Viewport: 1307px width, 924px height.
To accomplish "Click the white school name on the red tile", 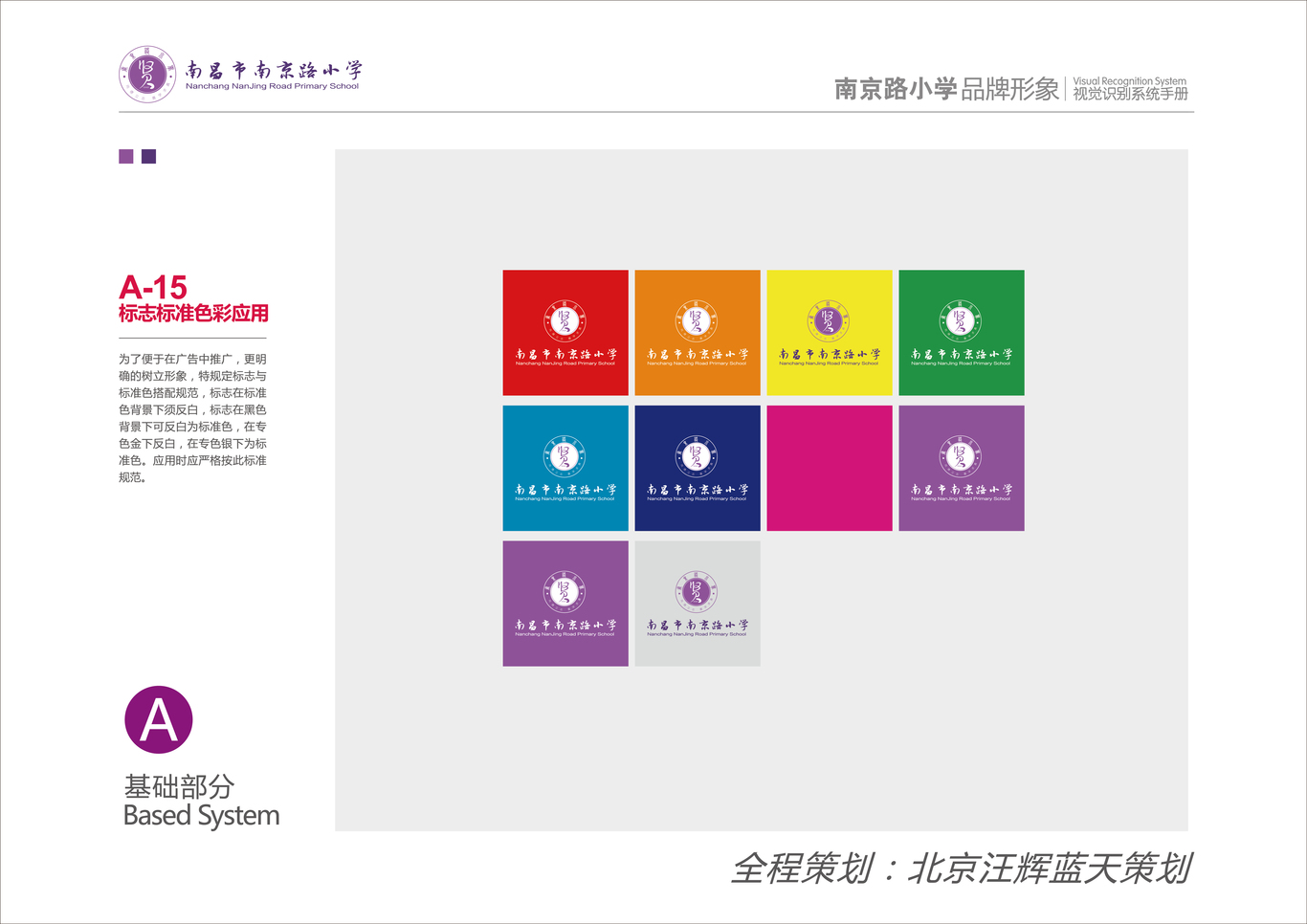I will 565,354.
